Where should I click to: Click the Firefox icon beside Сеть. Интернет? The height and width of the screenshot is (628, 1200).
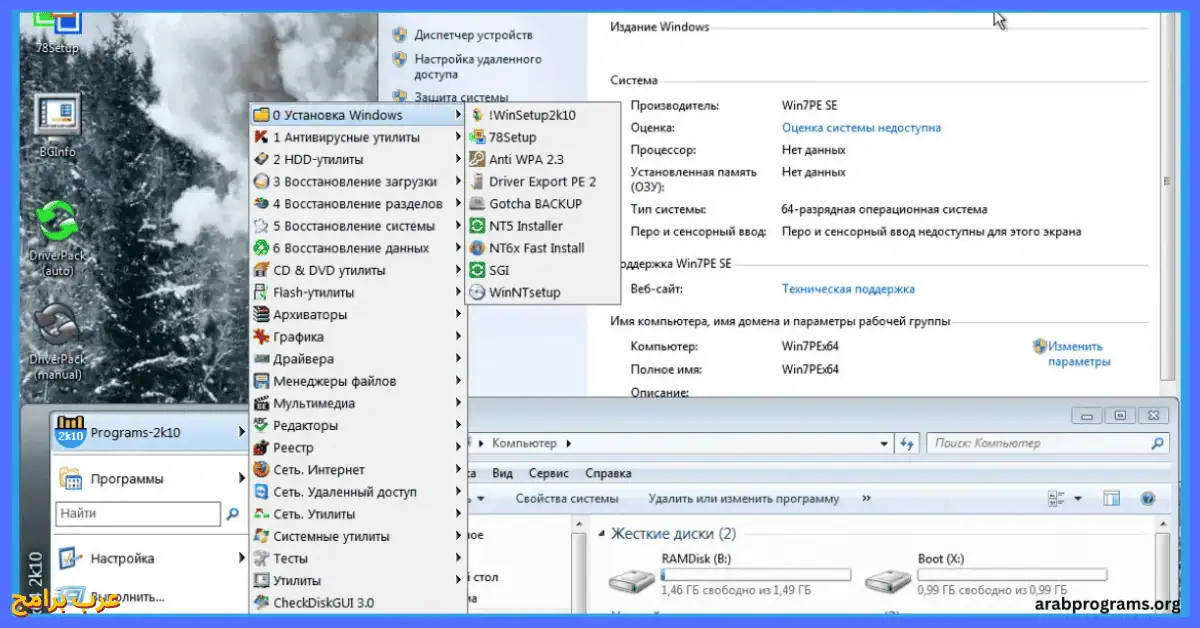pos(261,470)
